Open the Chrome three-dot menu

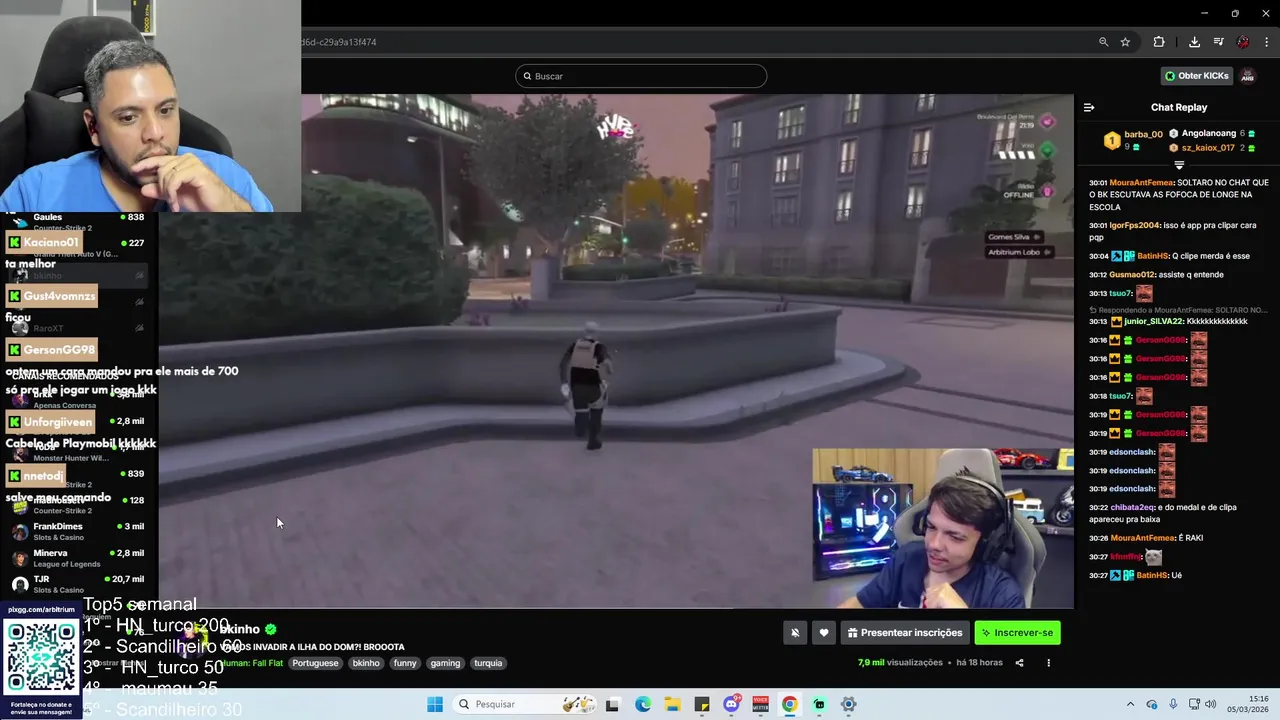(1267, 42)
